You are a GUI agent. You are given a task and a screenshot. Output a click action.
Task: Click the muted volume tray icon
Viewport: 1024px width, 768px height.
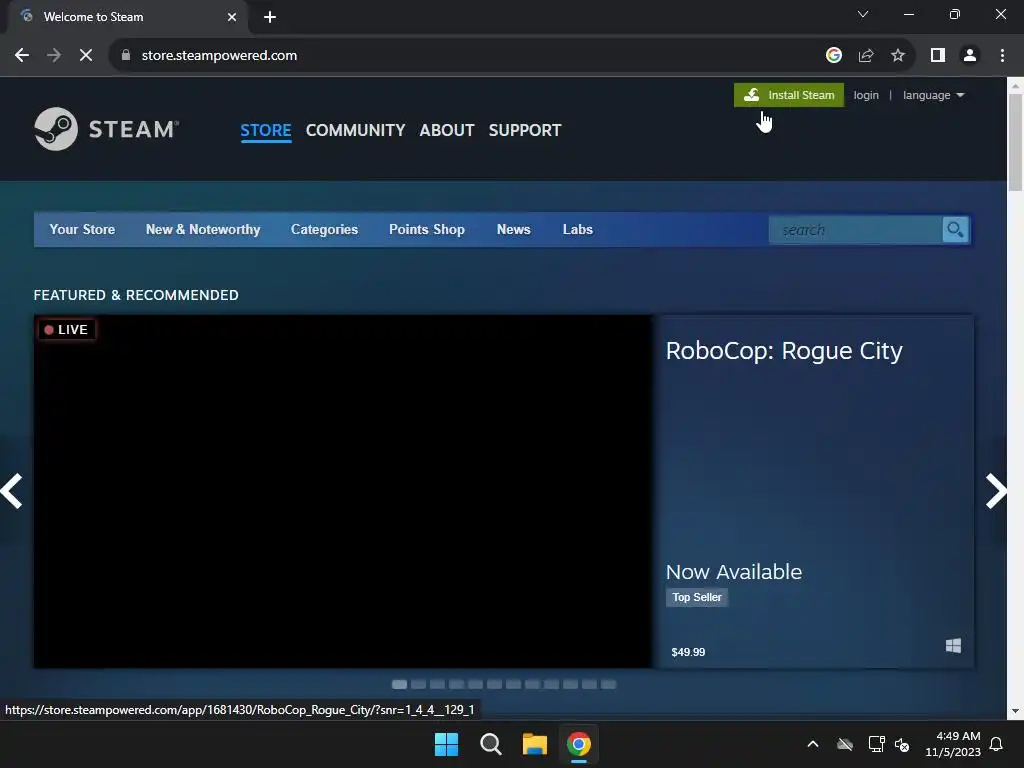click(902, 744)
